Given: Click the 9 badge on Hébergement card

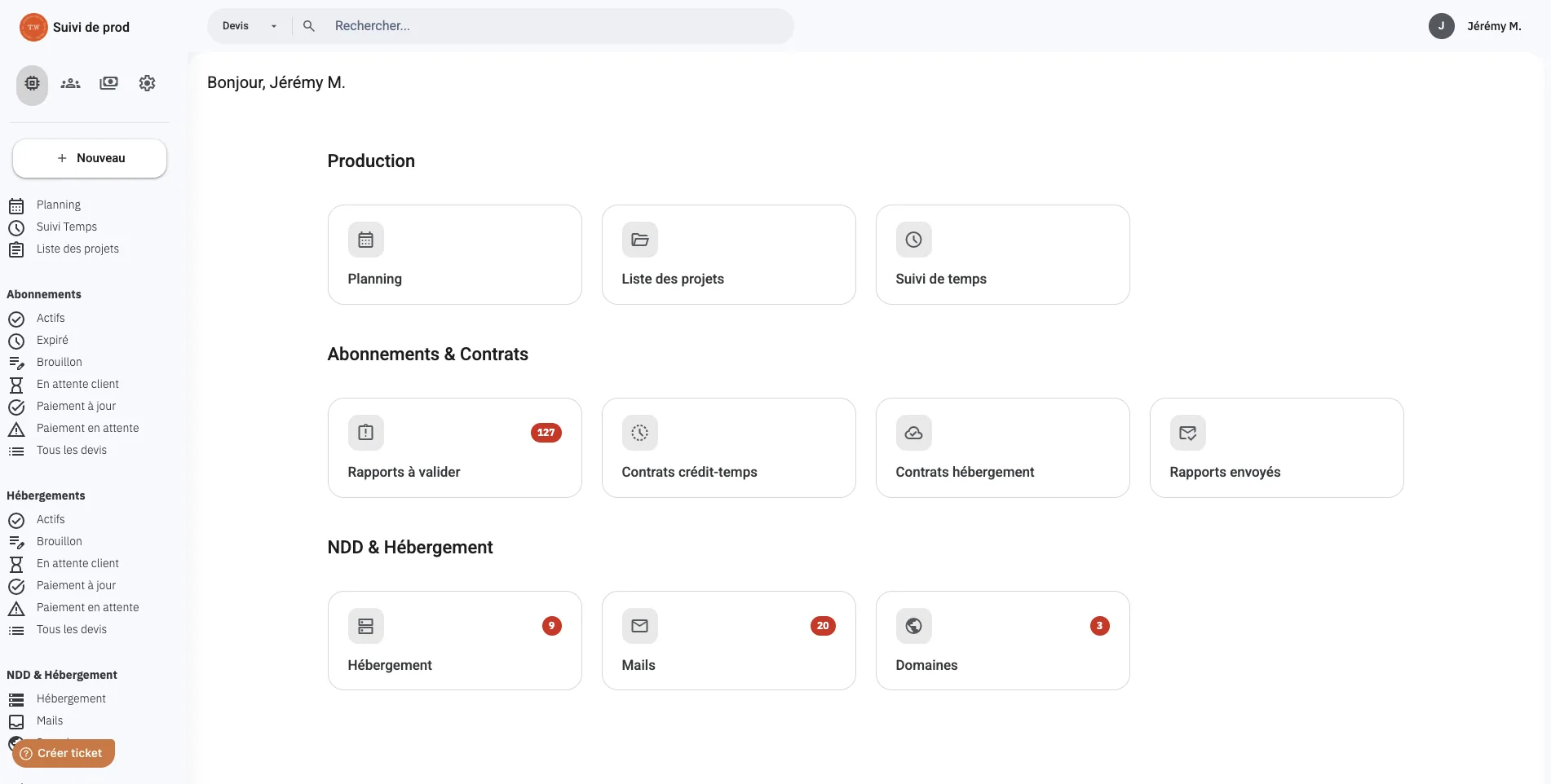Looking at the screenshot, I should 552,626.
